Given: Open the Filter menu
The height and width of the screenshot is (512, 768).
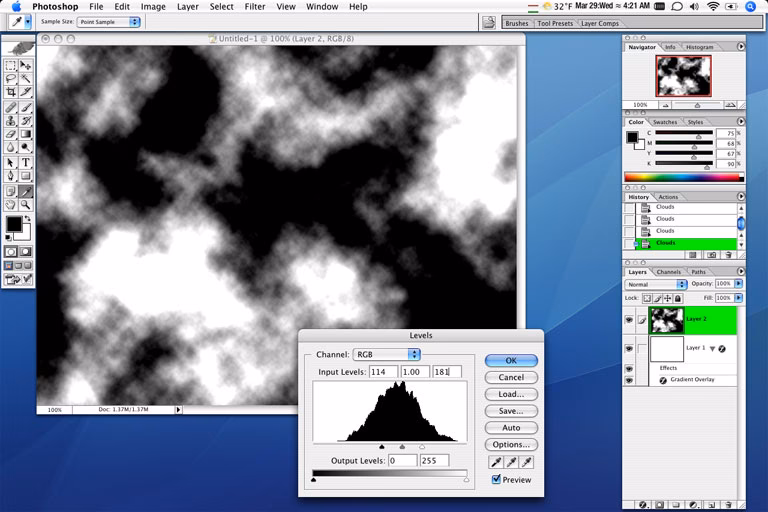Looking at the screenshot, I should tap(255, 6).
